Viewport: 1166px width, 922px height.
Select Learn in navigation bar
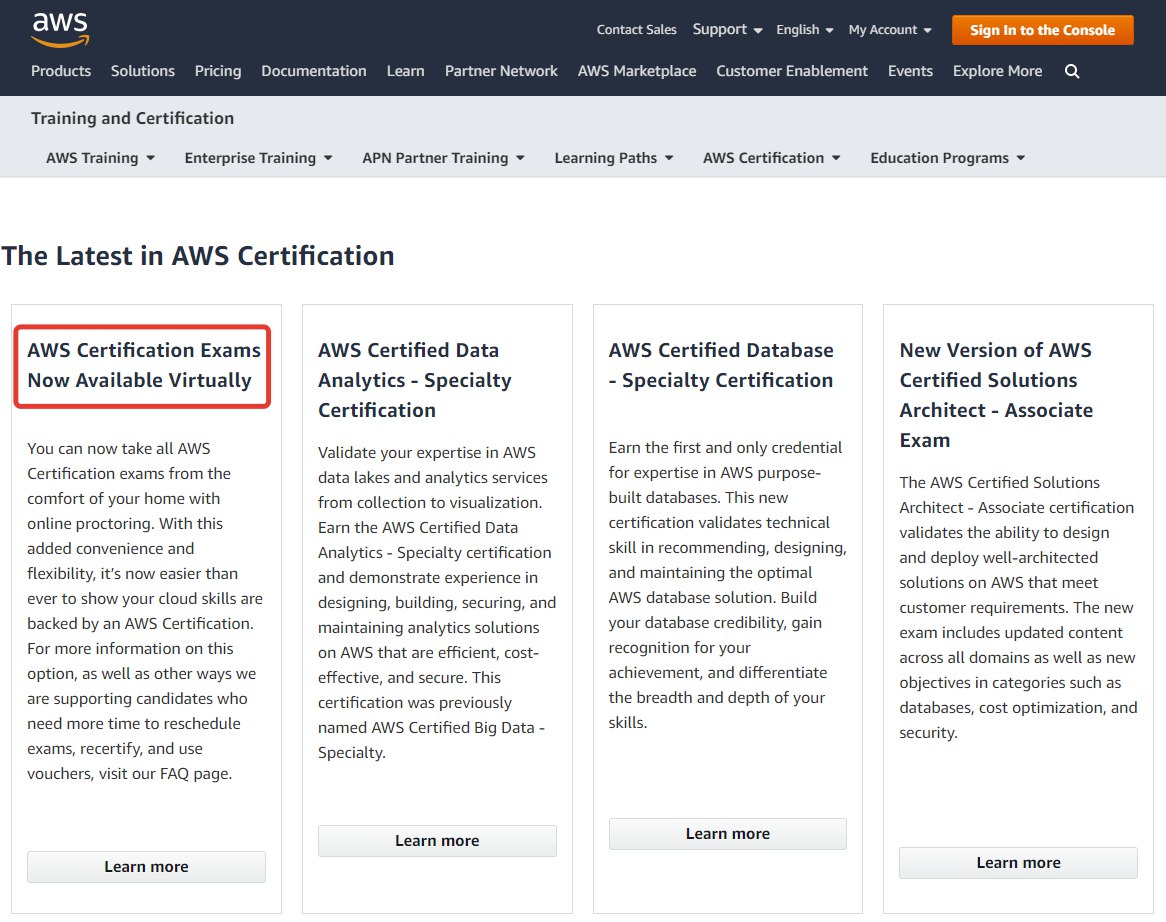point(405,71)
